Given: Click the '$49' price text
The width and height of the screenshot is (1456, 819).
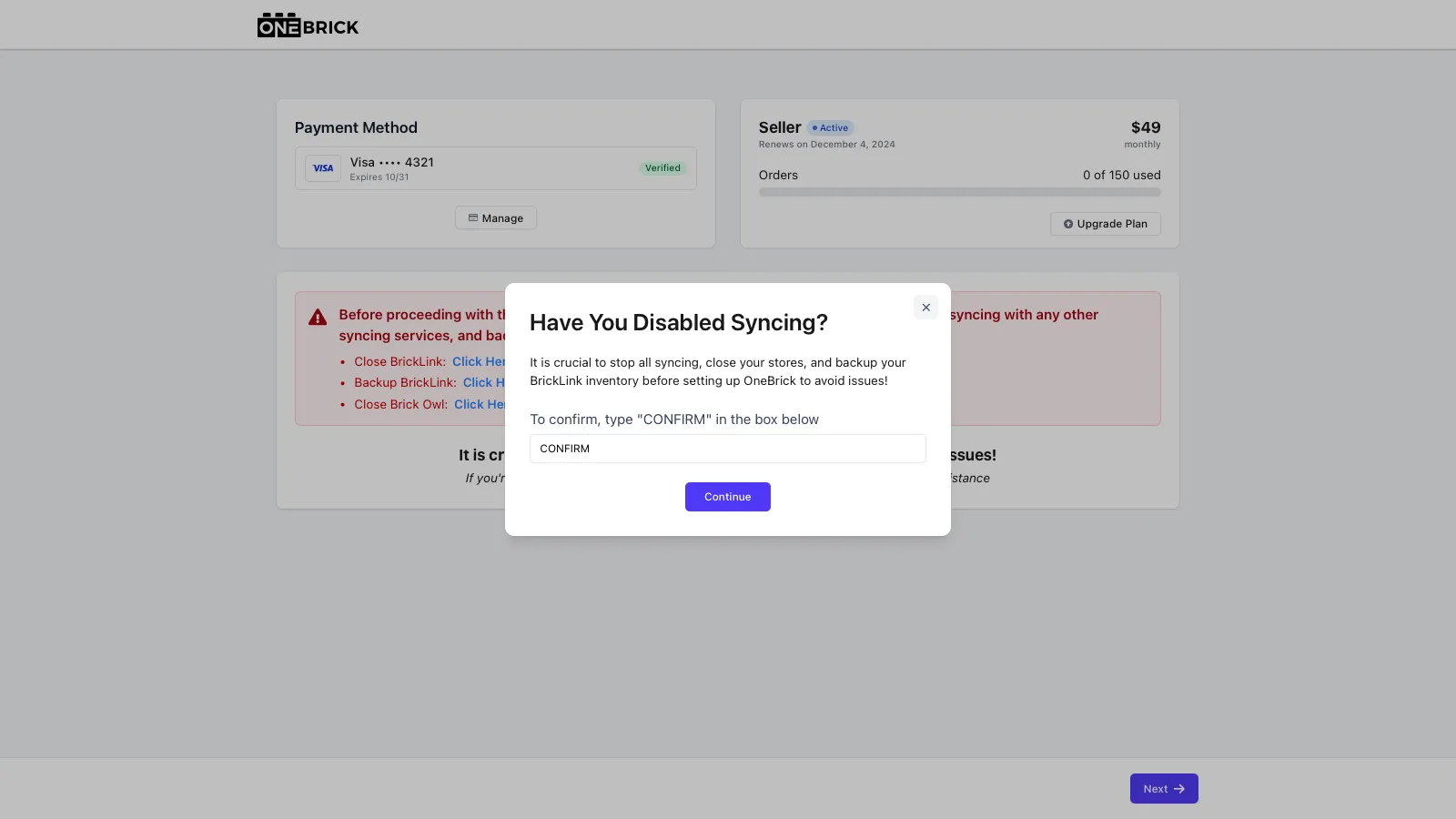Looking at the screenshot, I should 1146,127.
